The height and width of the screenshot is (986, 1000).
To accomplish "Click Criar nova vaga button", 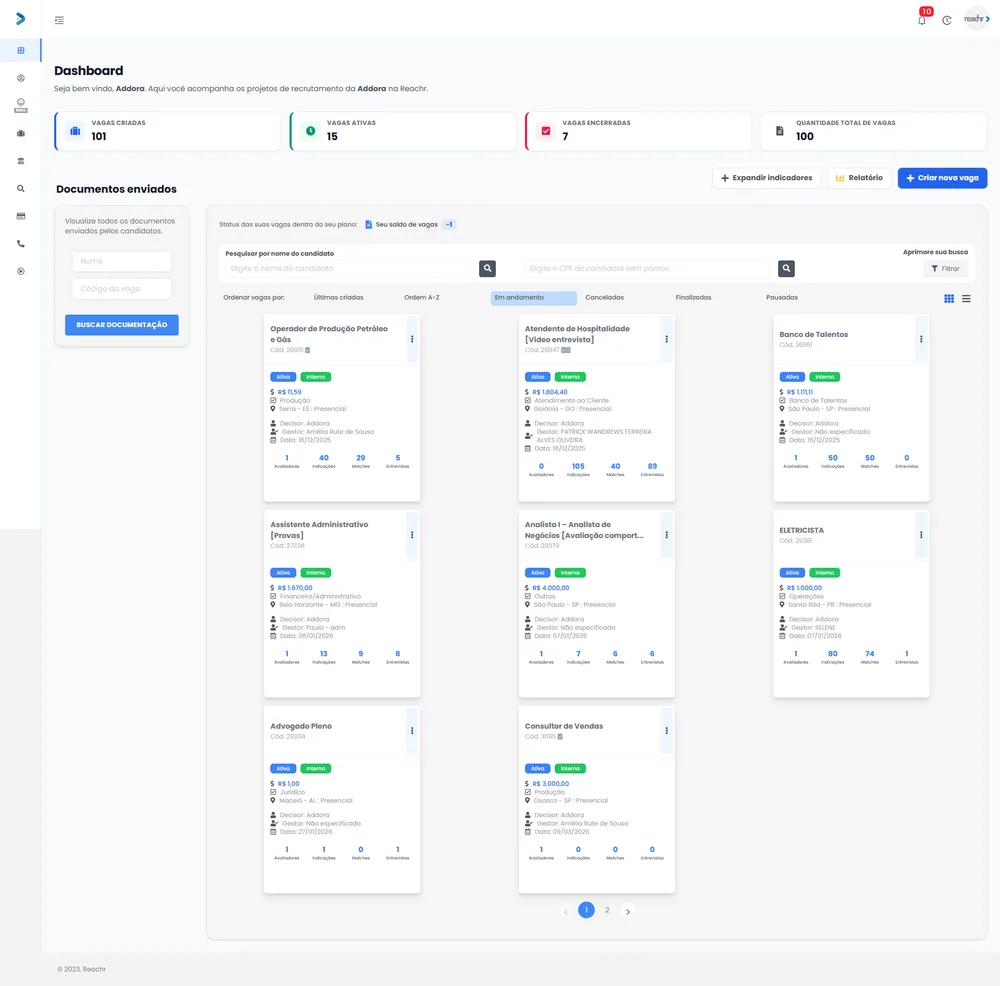I will (x=942, y=178).
